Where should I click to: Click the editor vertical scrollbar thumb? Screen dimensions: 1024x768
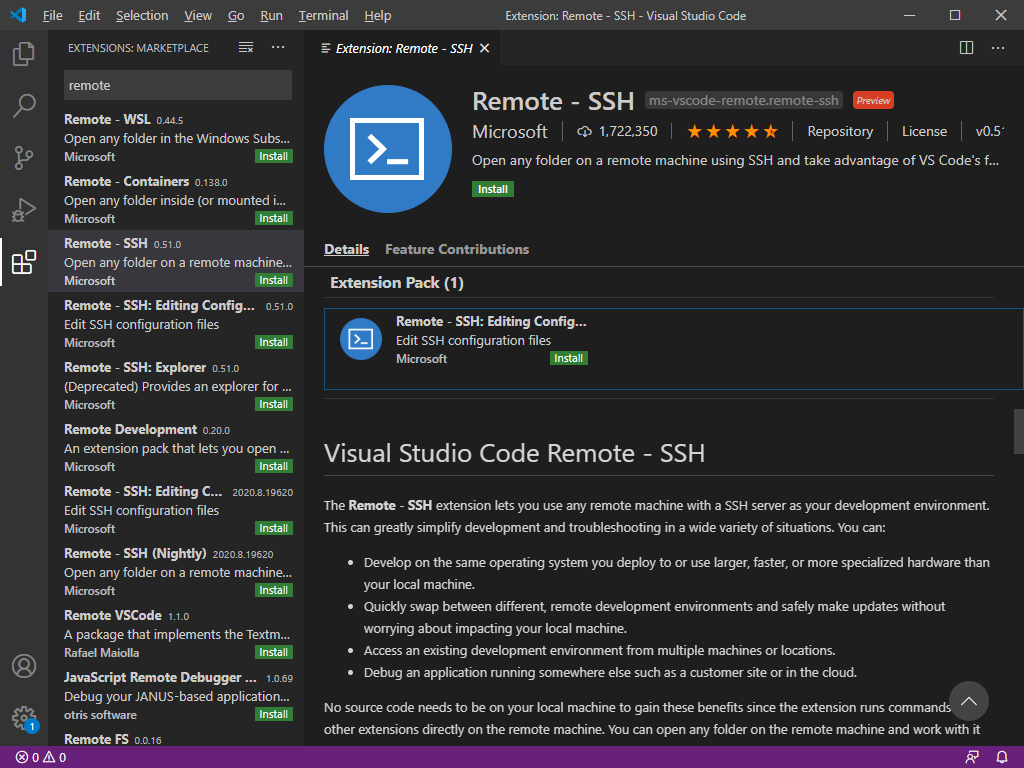point(1018,431)
